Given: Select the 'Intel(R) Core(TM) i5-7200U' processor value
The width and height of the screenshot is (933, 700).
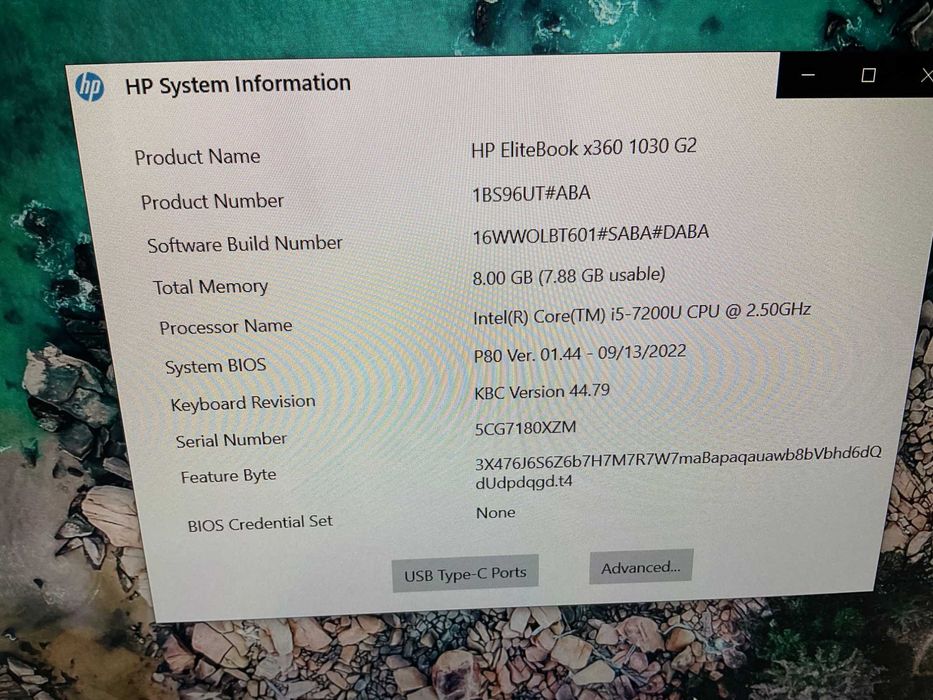Looking at the screenshot, I should click(642, 314).
